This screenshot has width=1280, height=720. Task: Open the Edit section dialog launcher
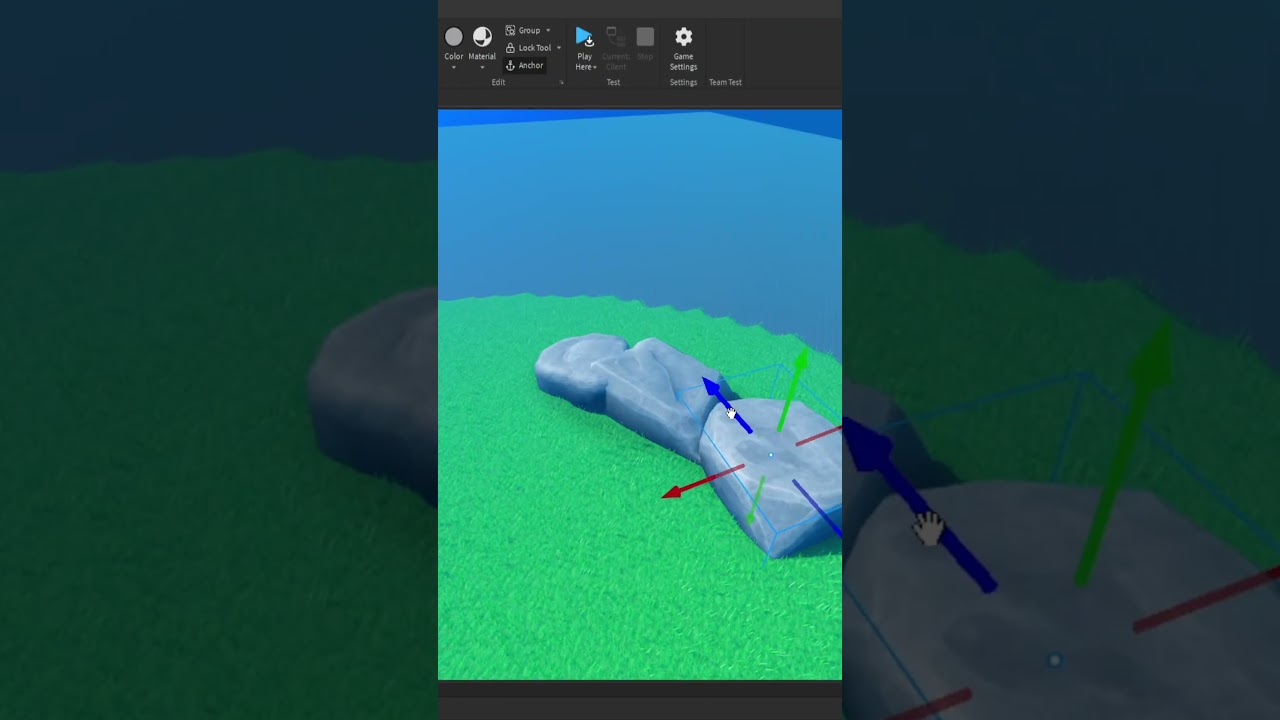[561, 82]
